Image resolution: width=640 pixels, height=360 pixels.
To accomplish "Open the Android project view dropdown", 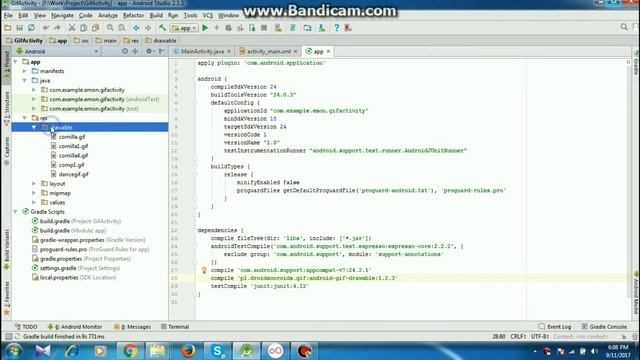I will [57, 51].
